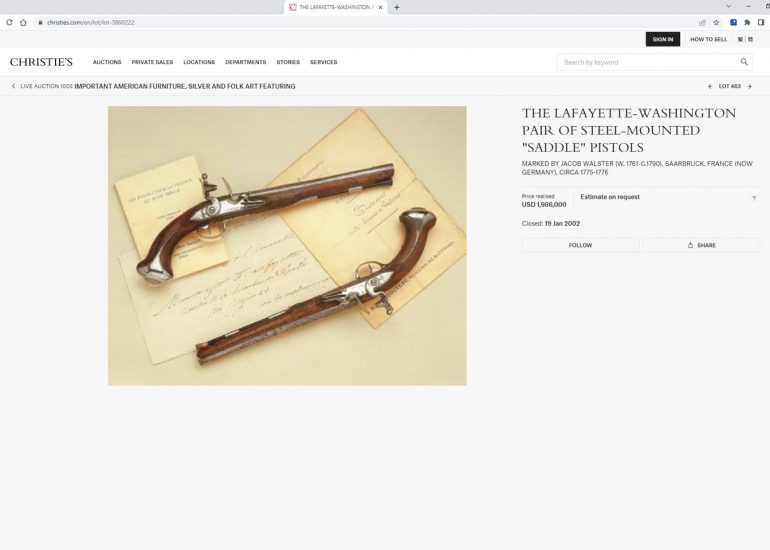Go to previous lot arrow
This screenshot has height=550, width=770.
(x=710, y=86)
